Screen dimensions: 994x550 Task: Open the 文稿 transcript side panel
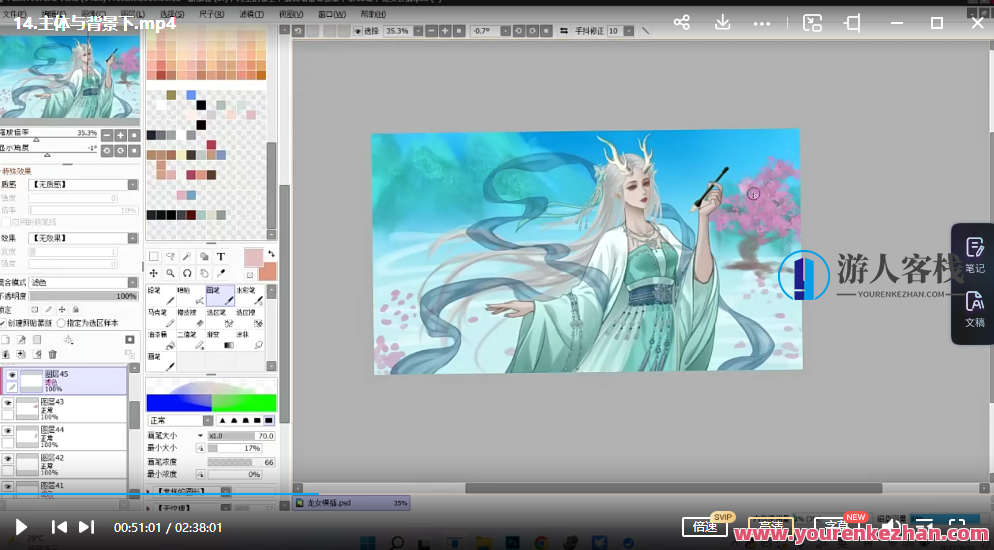(974, 309)
